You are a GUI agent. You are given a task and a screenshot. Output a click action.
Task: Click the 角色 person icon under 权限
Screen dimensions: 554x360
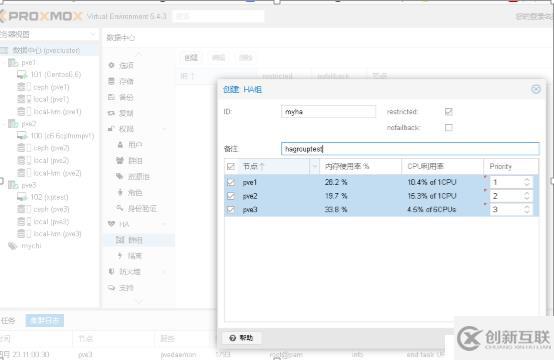click(x=120, y=192)
